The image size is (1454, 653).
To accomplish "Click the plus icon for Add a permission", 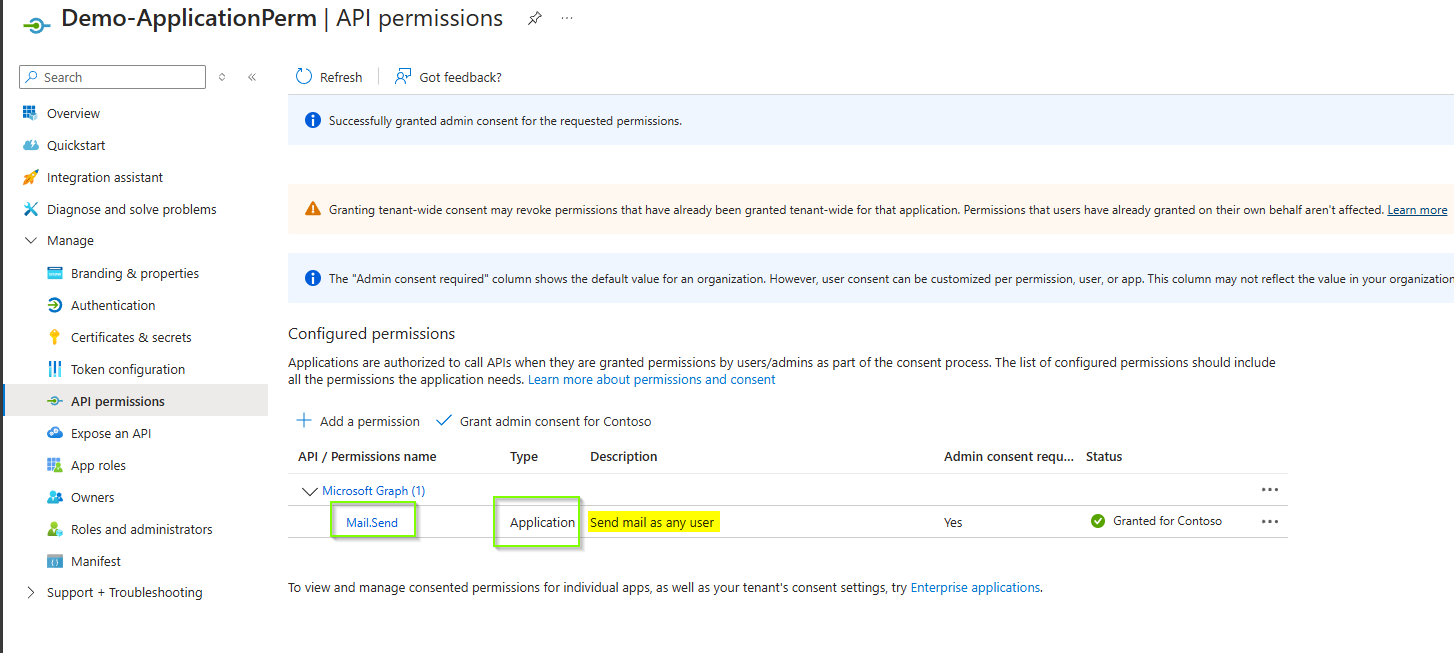I will pyautogui.click(x=304, y=421).
